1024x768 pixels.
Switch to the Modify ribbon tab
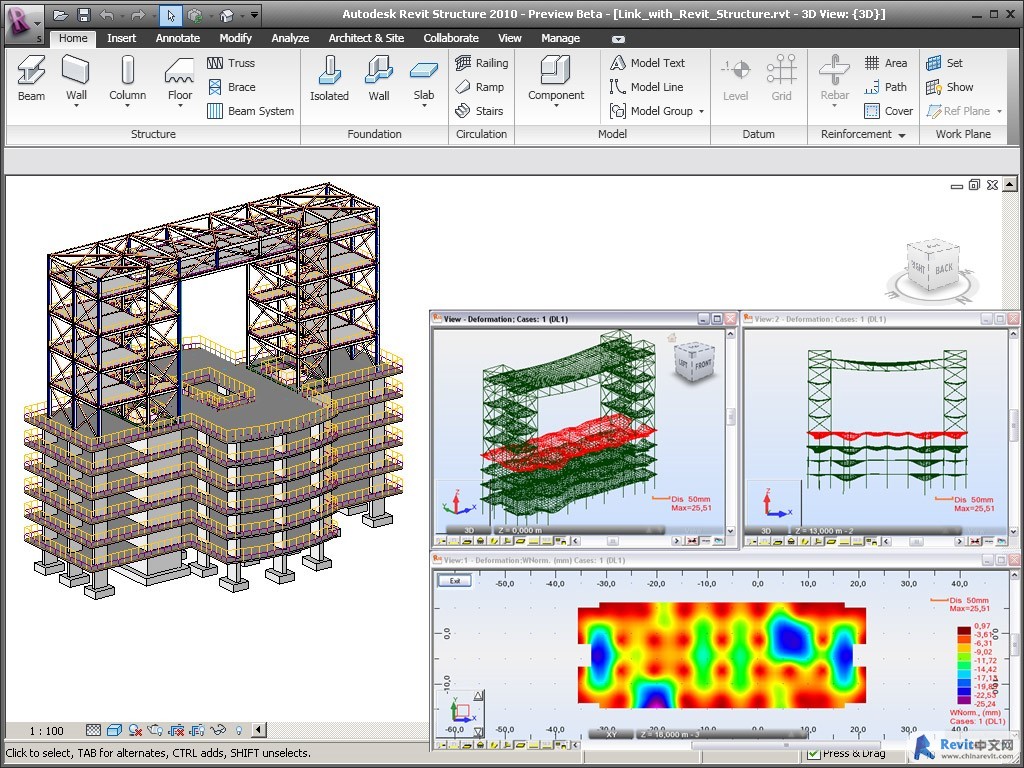235,38
